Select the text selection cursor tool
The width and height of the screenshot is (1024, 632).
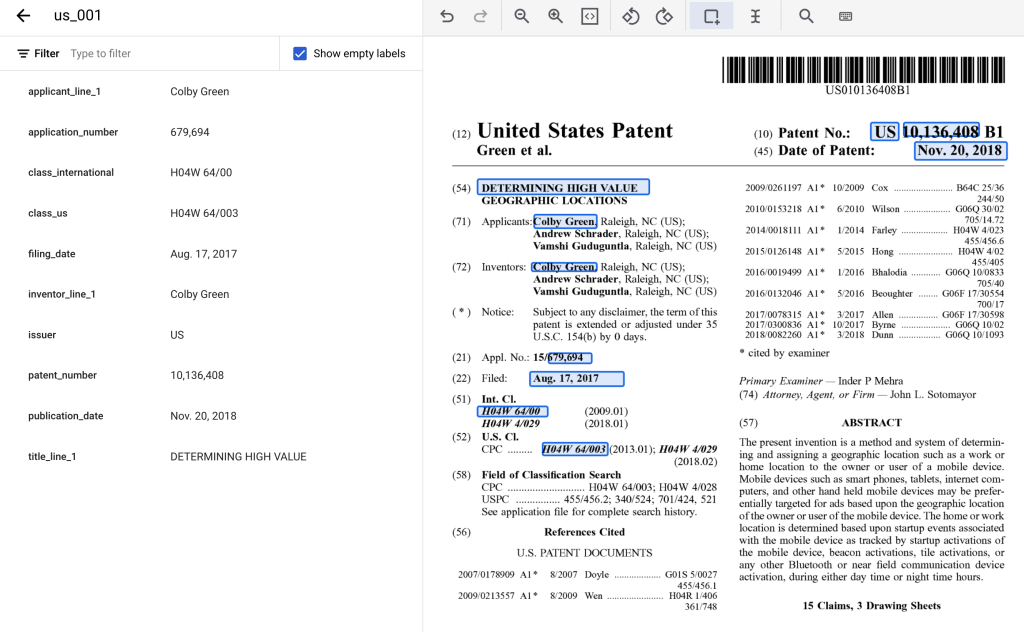756,16
